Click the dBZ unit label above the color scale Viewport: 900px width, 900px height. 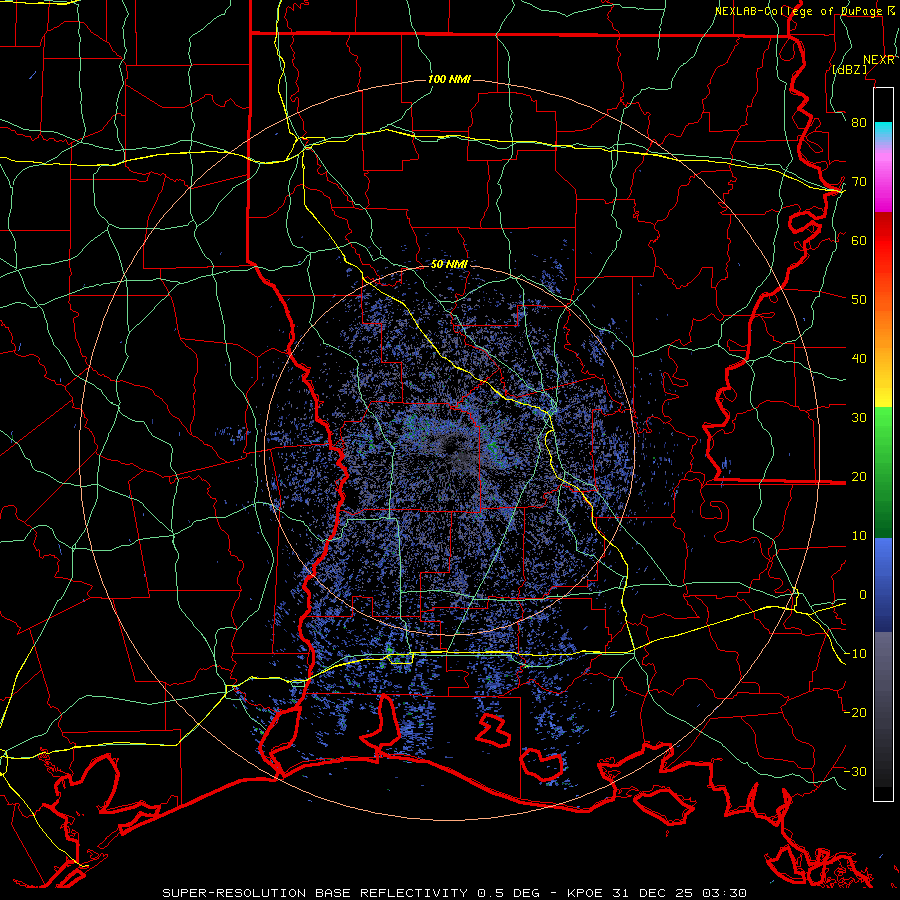tap(850, 69)
